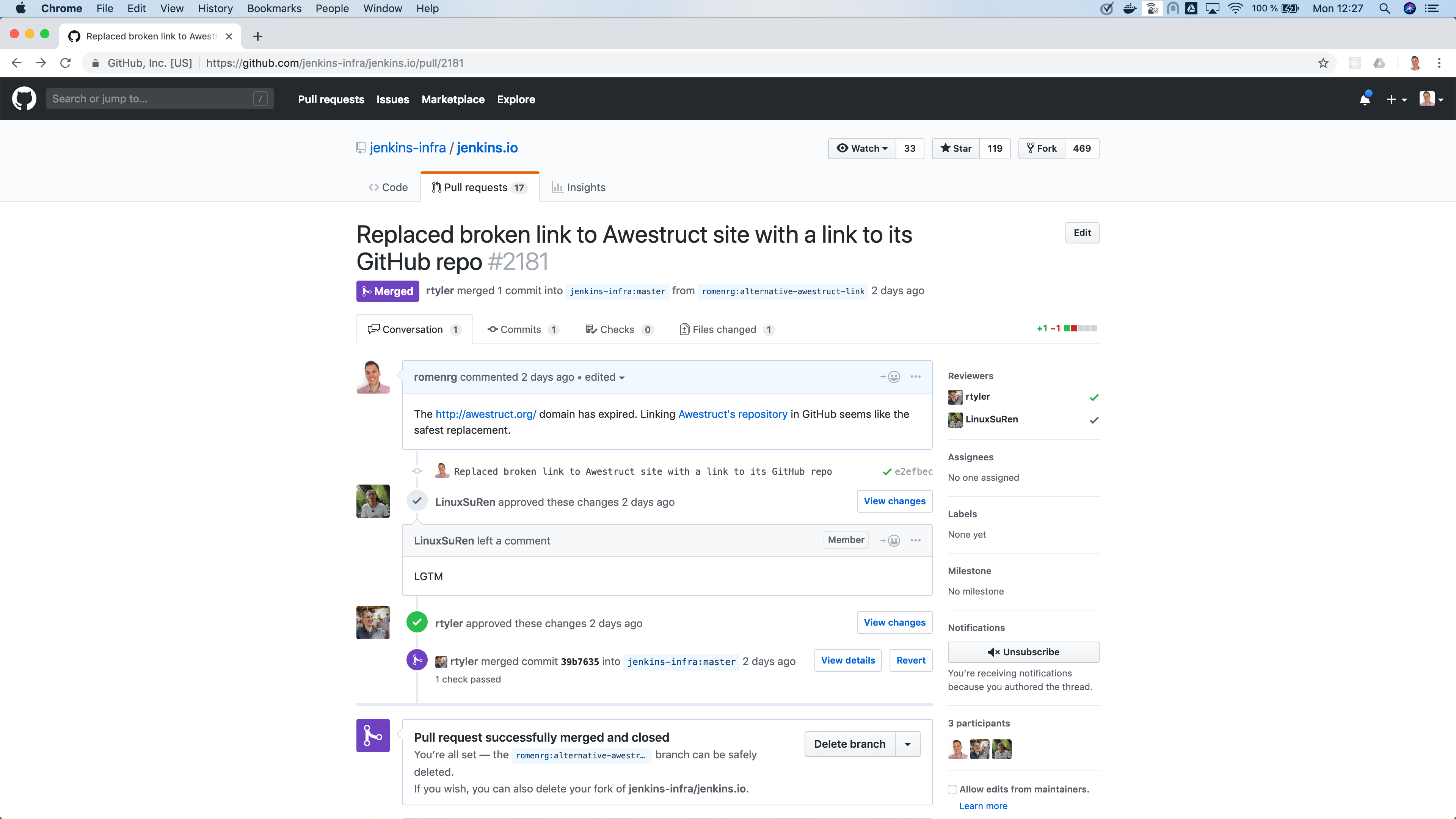The height and width of the screenshot is (819, 1456).
Task: Click Edit title button
Action: pyautogui.click(x=1082, y=233)
